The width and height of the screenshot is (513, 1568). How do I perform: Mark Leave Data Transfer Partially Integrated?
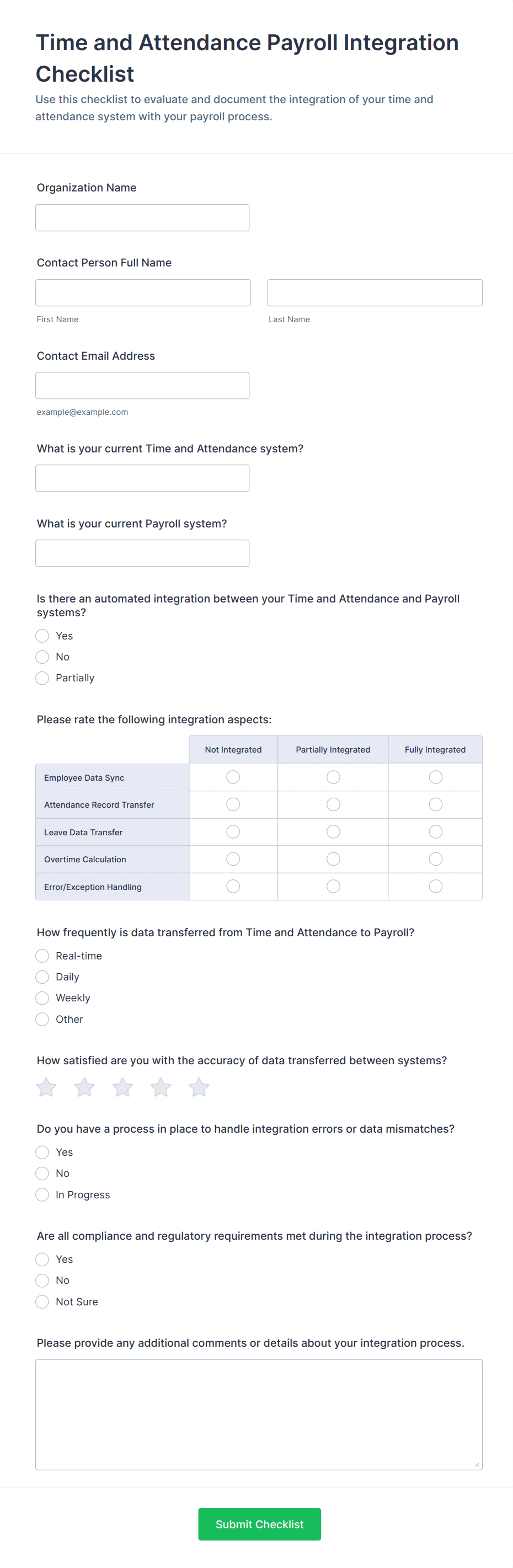click(x=333, y=831)
